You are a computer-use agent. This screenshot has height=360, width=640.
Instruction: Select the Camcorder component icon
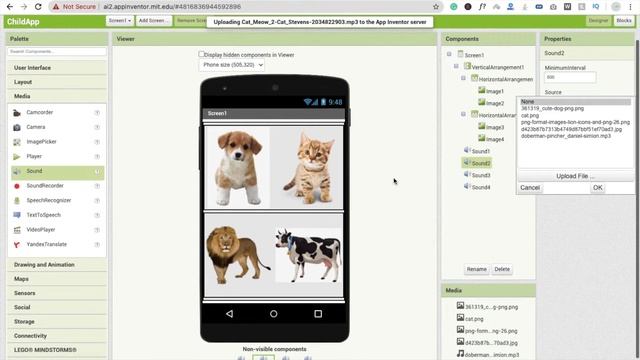[x=17, y=113]
